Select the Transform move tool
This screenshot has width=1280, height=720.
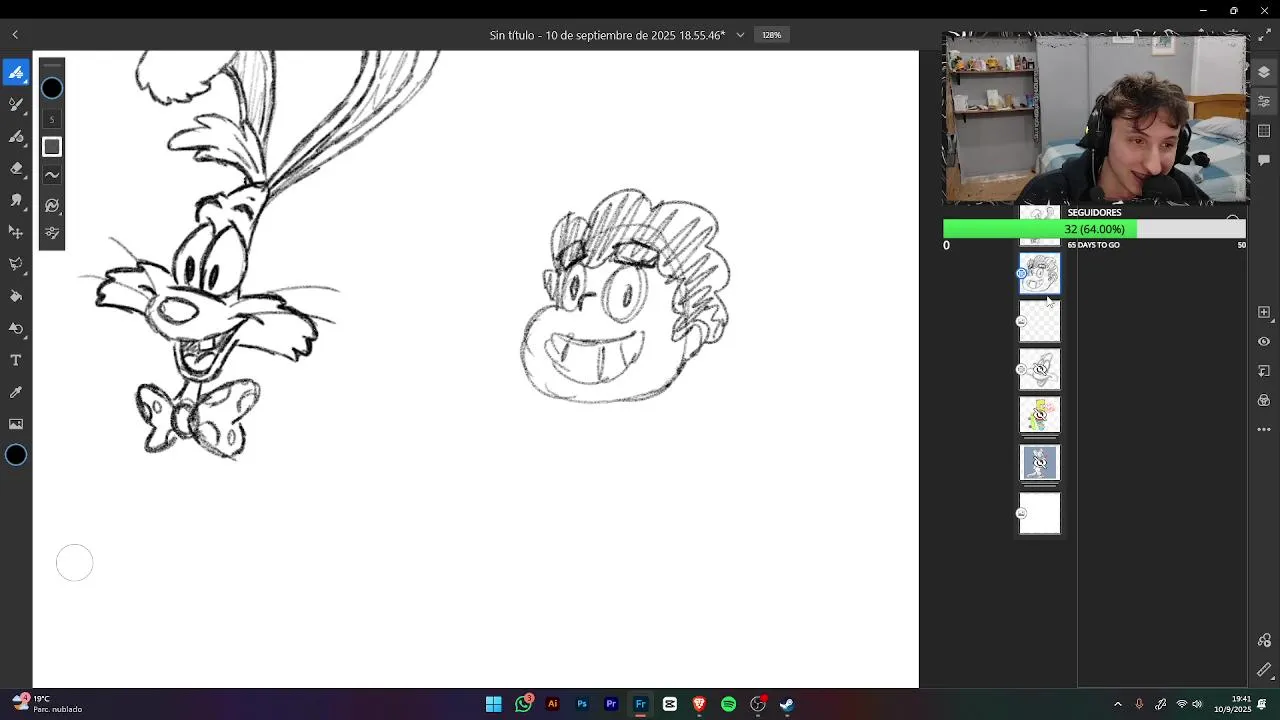[16, 233]
